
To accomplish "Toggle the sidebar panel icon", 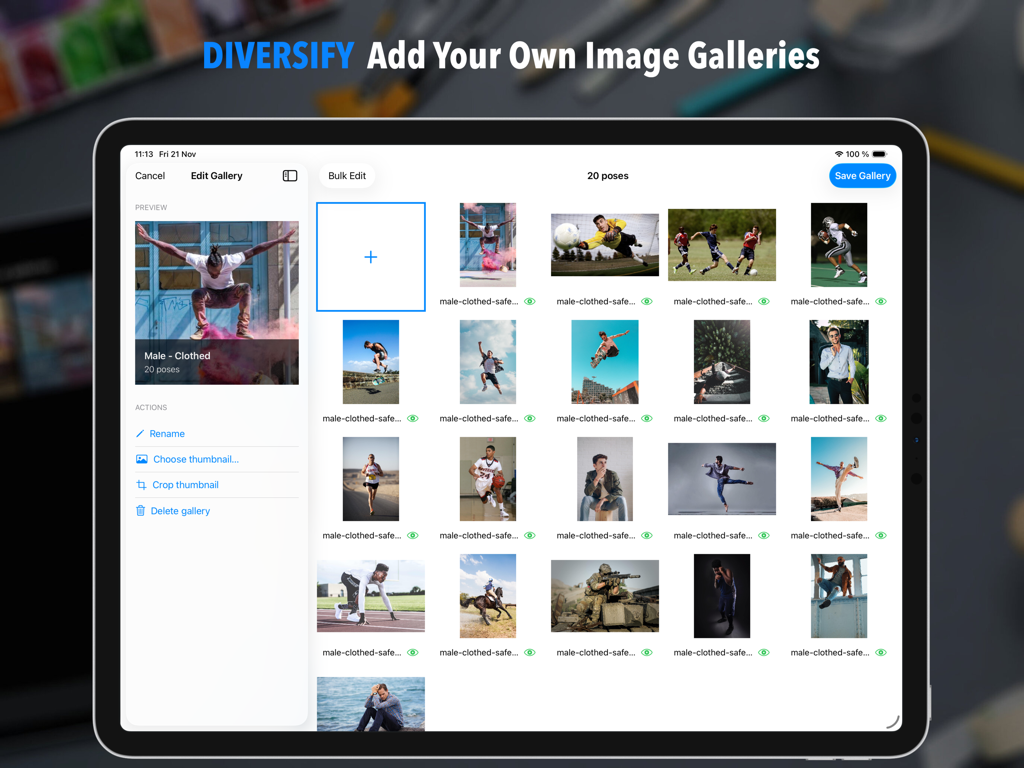I will tap(290, 176).
